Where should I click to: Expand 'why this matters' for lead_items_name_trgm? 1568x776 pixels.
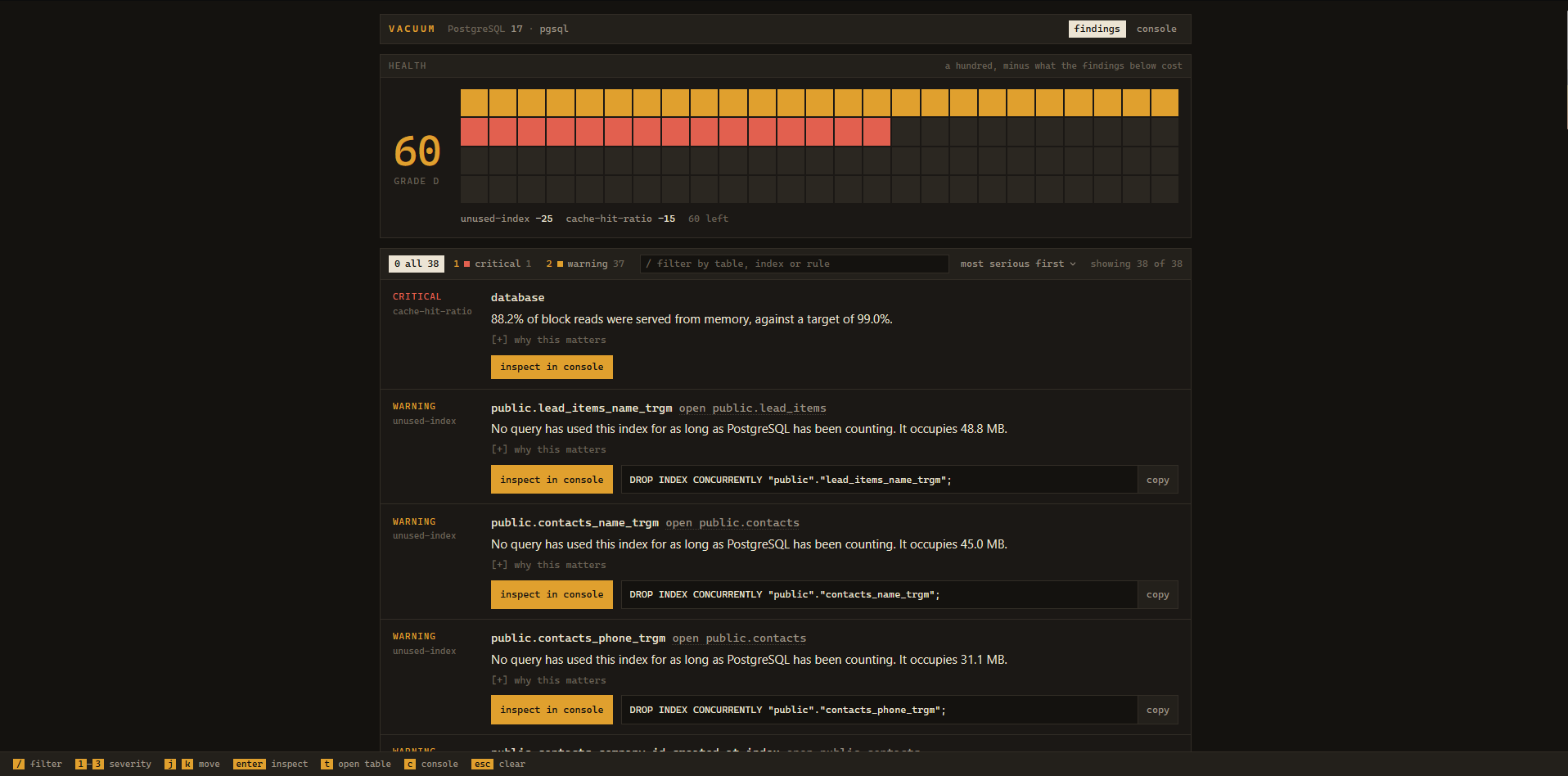tap(548, 449)
